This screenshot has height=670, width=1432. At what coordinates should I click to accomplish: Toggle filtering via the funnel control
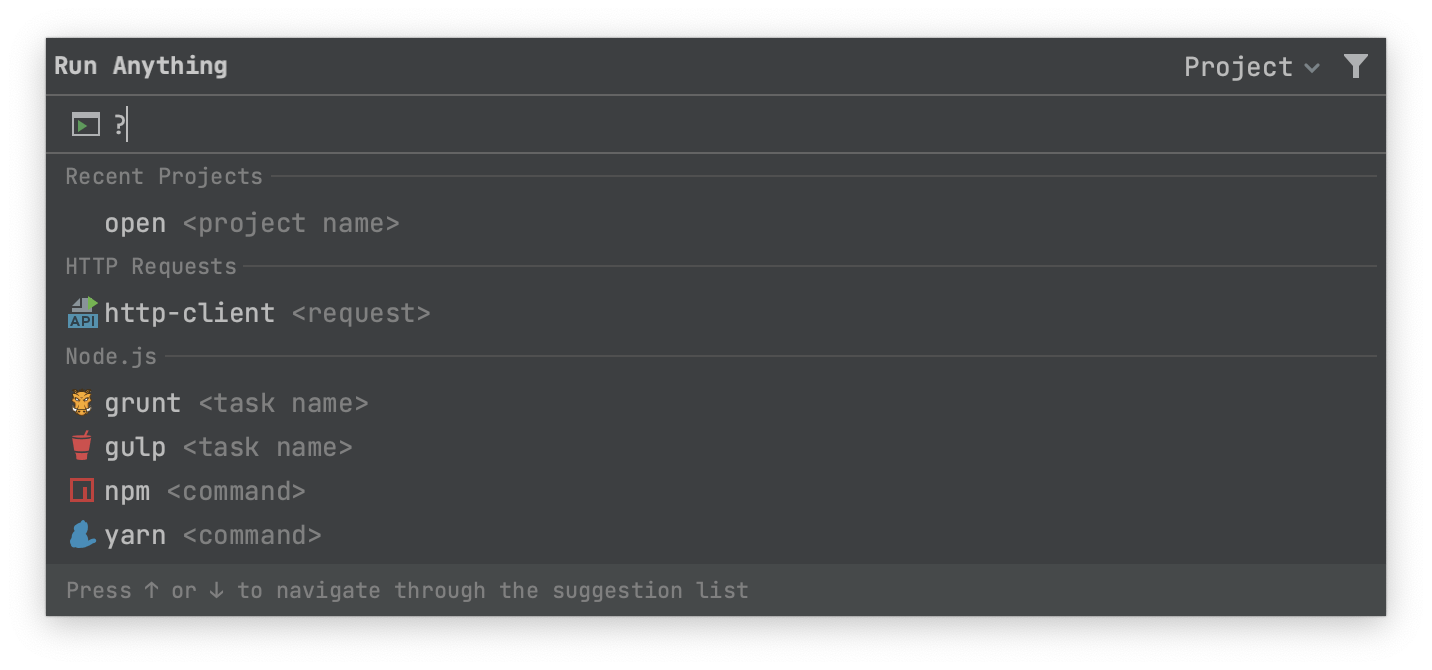point(1356,66)
